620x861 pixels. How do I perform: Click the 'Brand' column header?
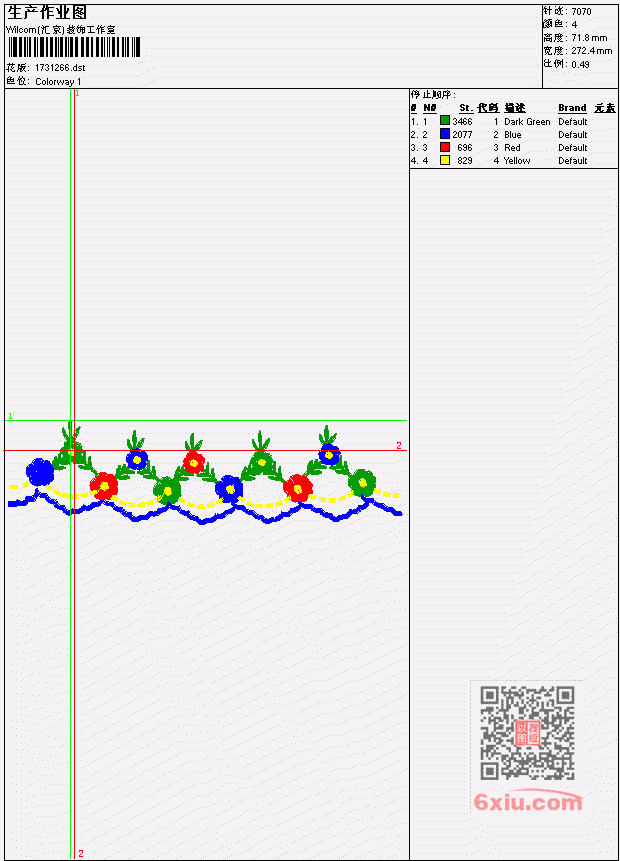tap(572, 108)
